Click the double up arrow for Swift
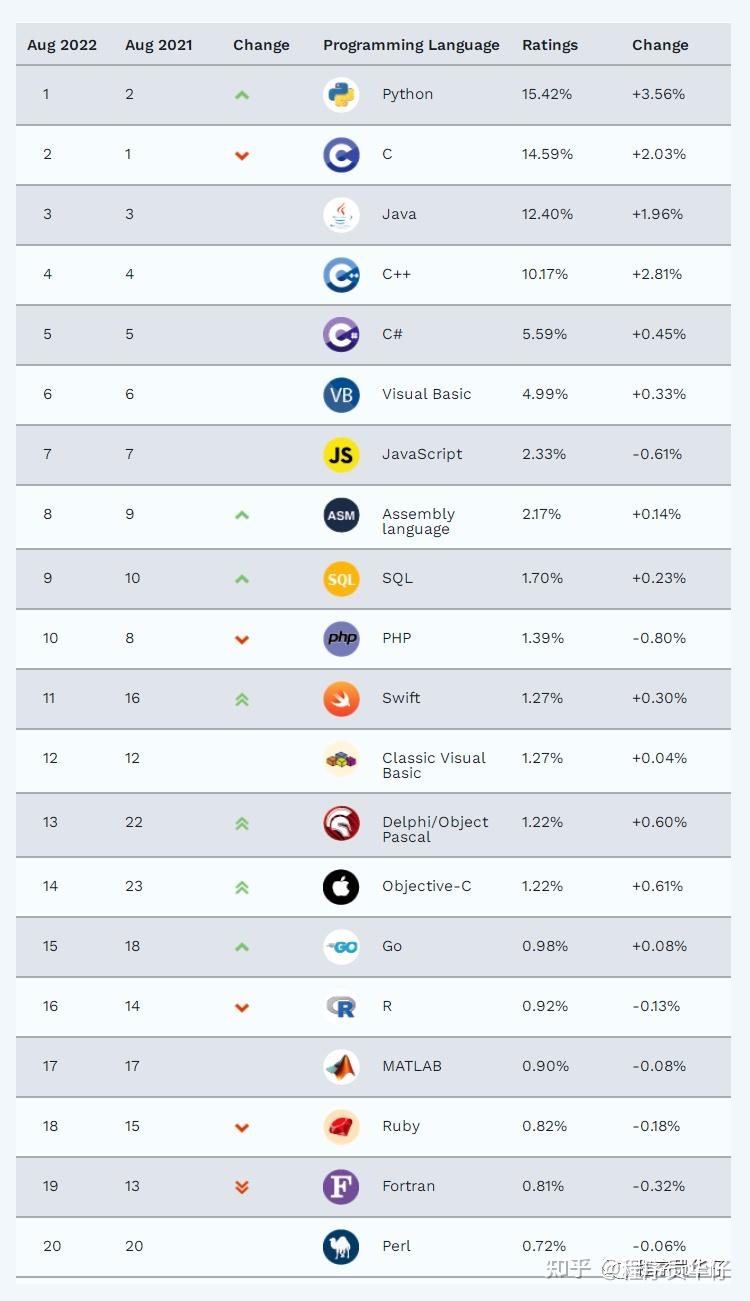 [242, 700]
